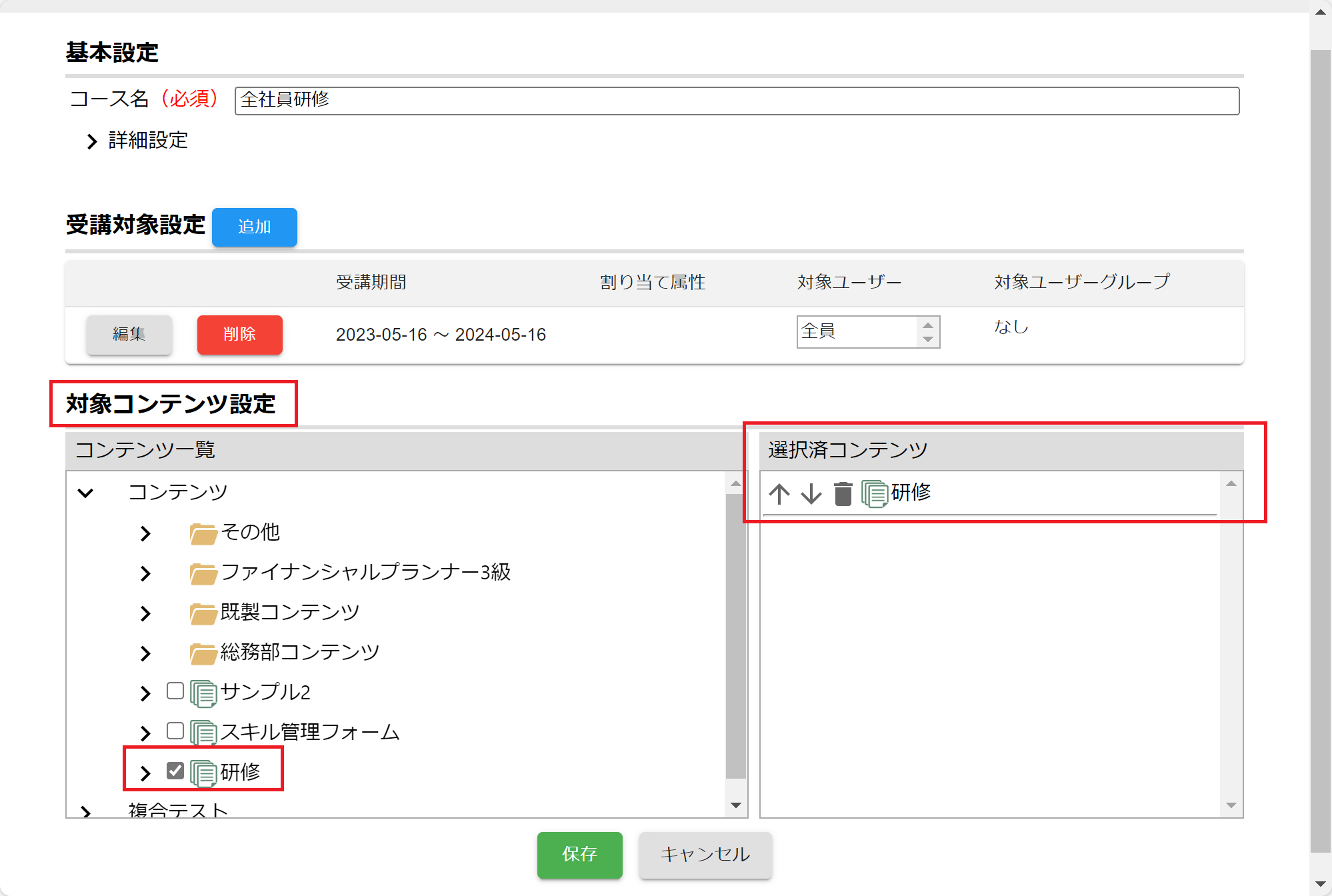Move 研修 down in selected contents
This screenshot has width=1332, height=896.
[811, 494]
